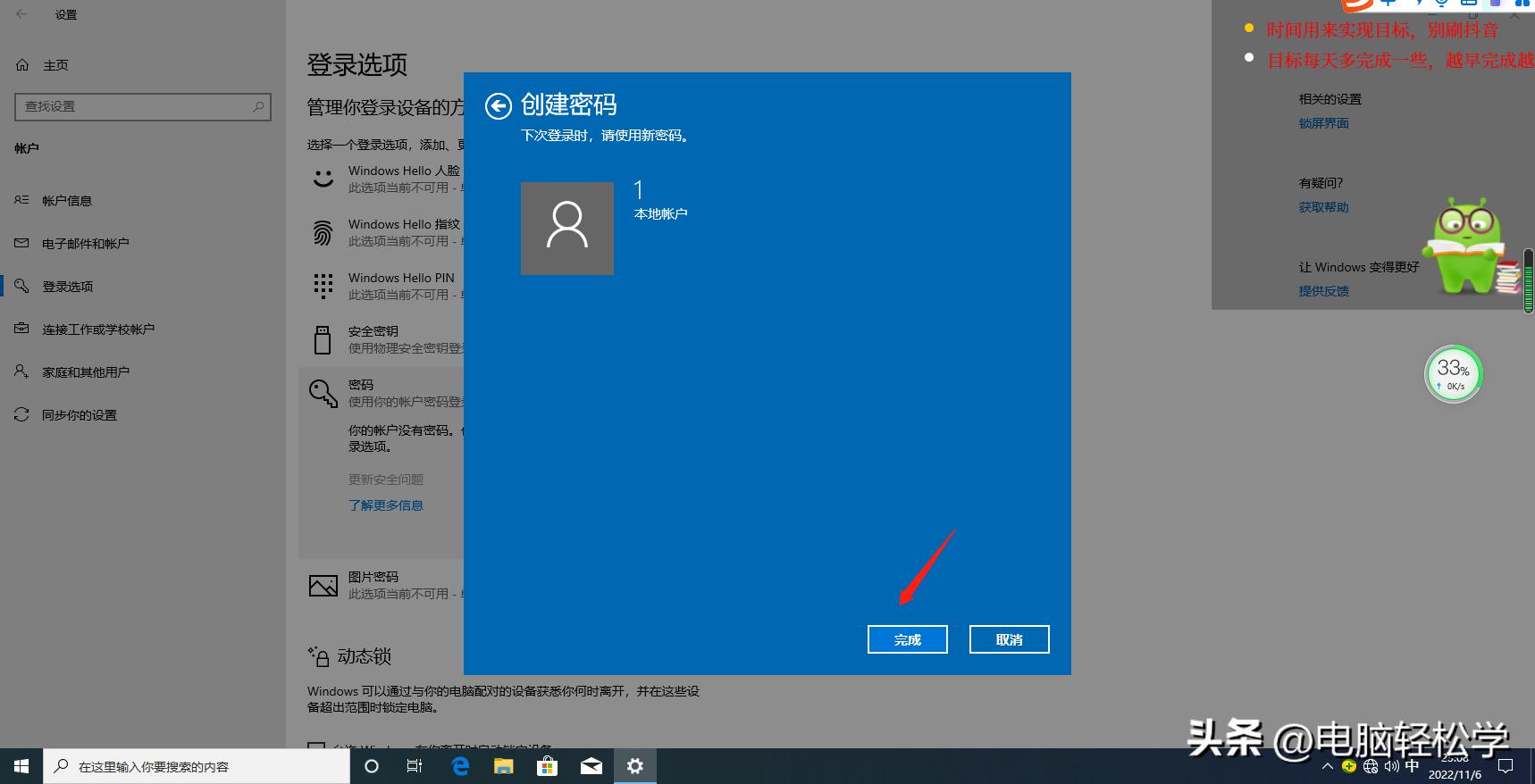The image size is (1535, 784).
Task: Open the 锁屏界面 related settings link
Action: 1323,123
